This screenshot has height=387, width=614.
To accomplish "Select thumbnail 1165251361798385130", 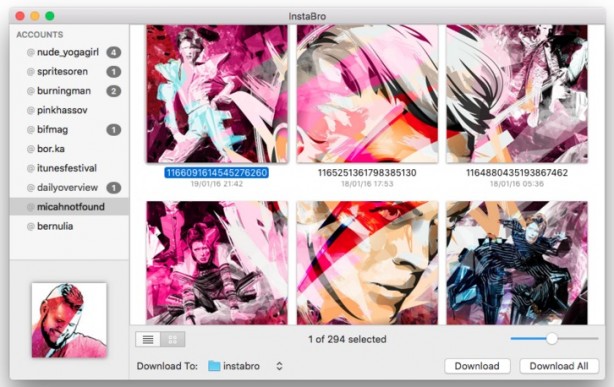I will [x=367, y=94].
